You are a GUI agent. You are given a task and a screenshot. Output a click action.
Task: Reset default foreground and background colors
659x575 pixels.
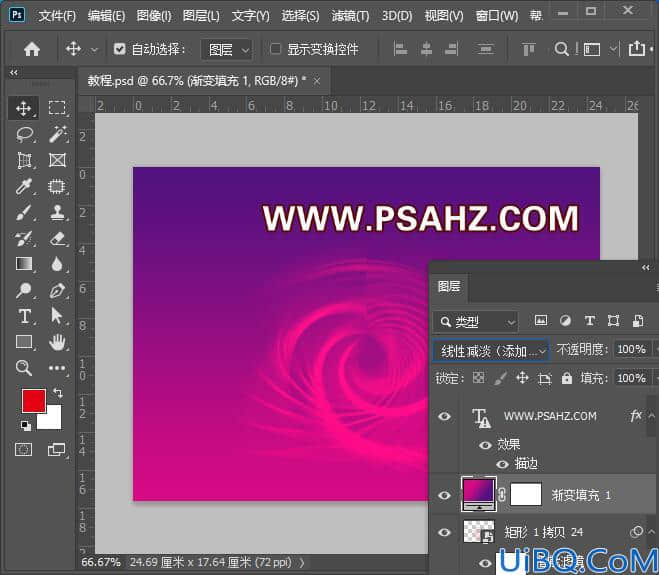click(26, 425)
